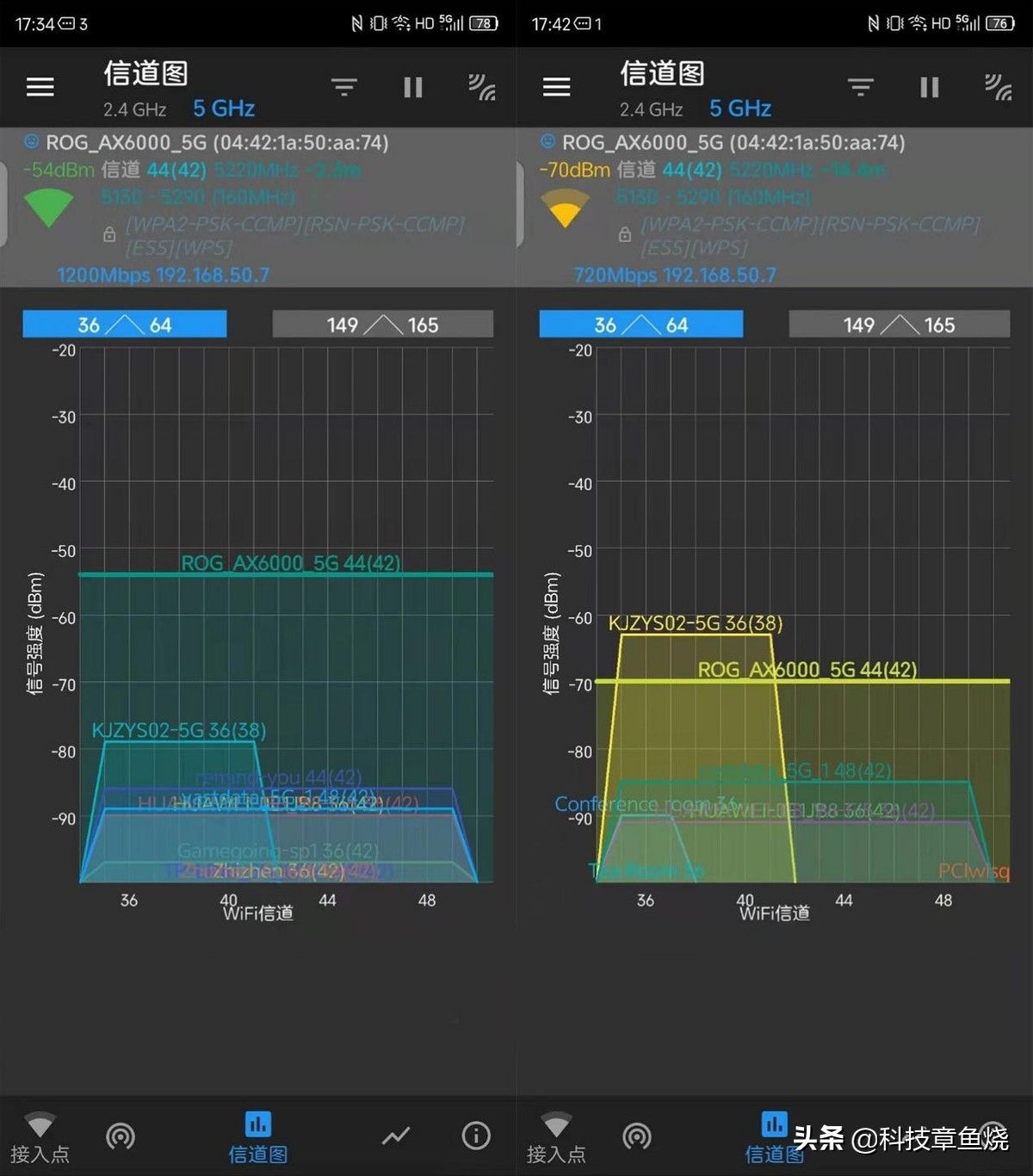Image resolution: width=1033 pixels, height=1176 pixels.
Task: Open the hamburger menu in left screen
Action: click(40, 87)
